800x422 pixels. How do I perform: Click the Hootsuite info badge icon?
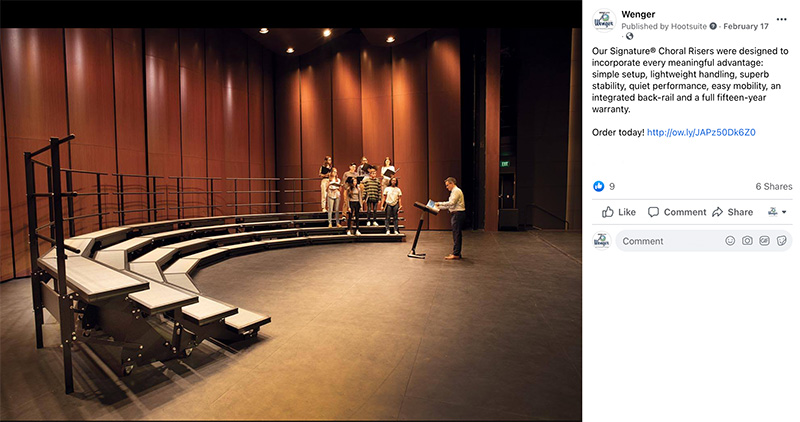(x=713, y=26)
